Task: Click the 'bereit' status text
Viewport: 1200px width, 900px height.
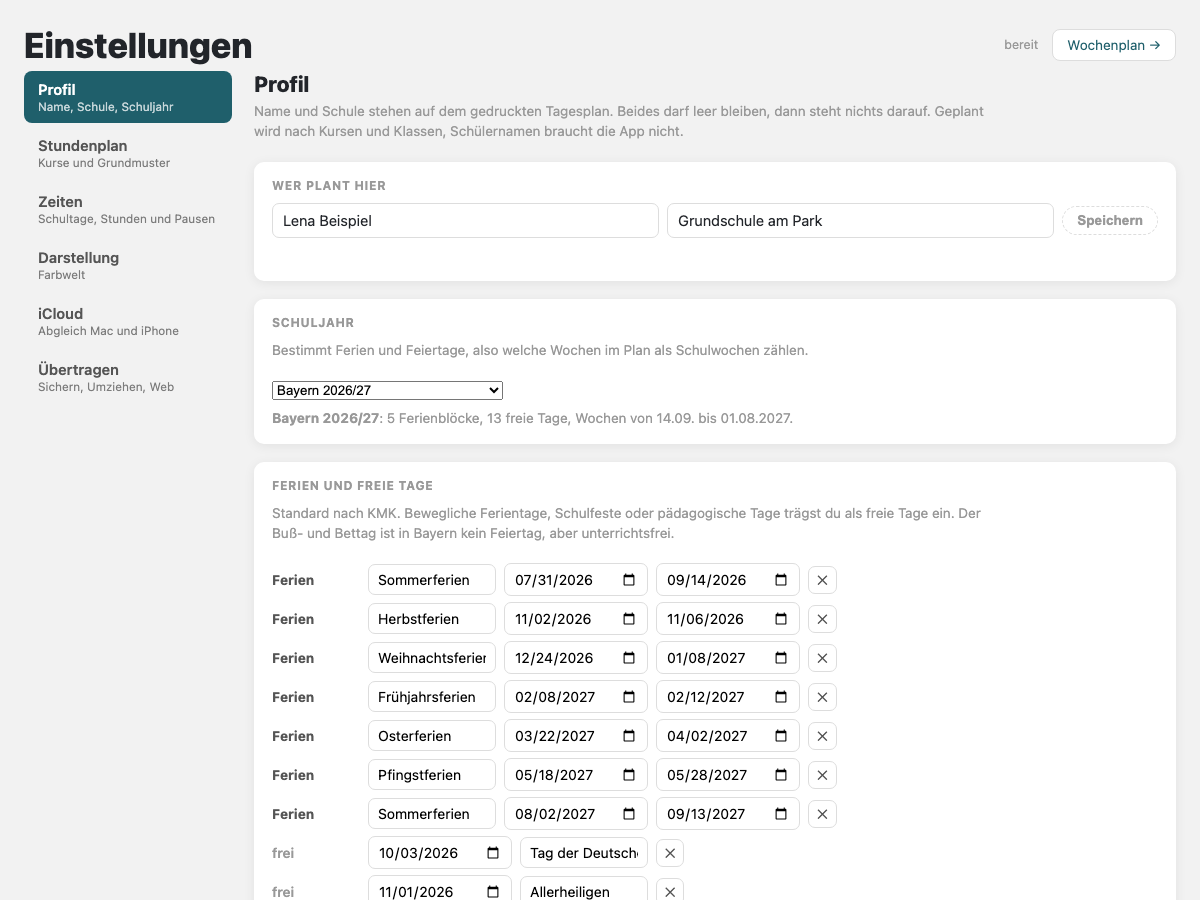Action: click(1021, 45)
